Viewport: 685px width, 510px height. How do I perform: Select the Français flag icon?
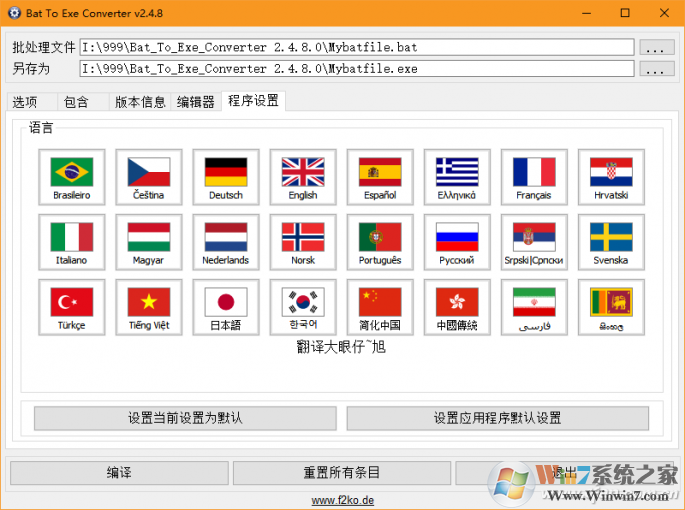(x=534, y=177)
